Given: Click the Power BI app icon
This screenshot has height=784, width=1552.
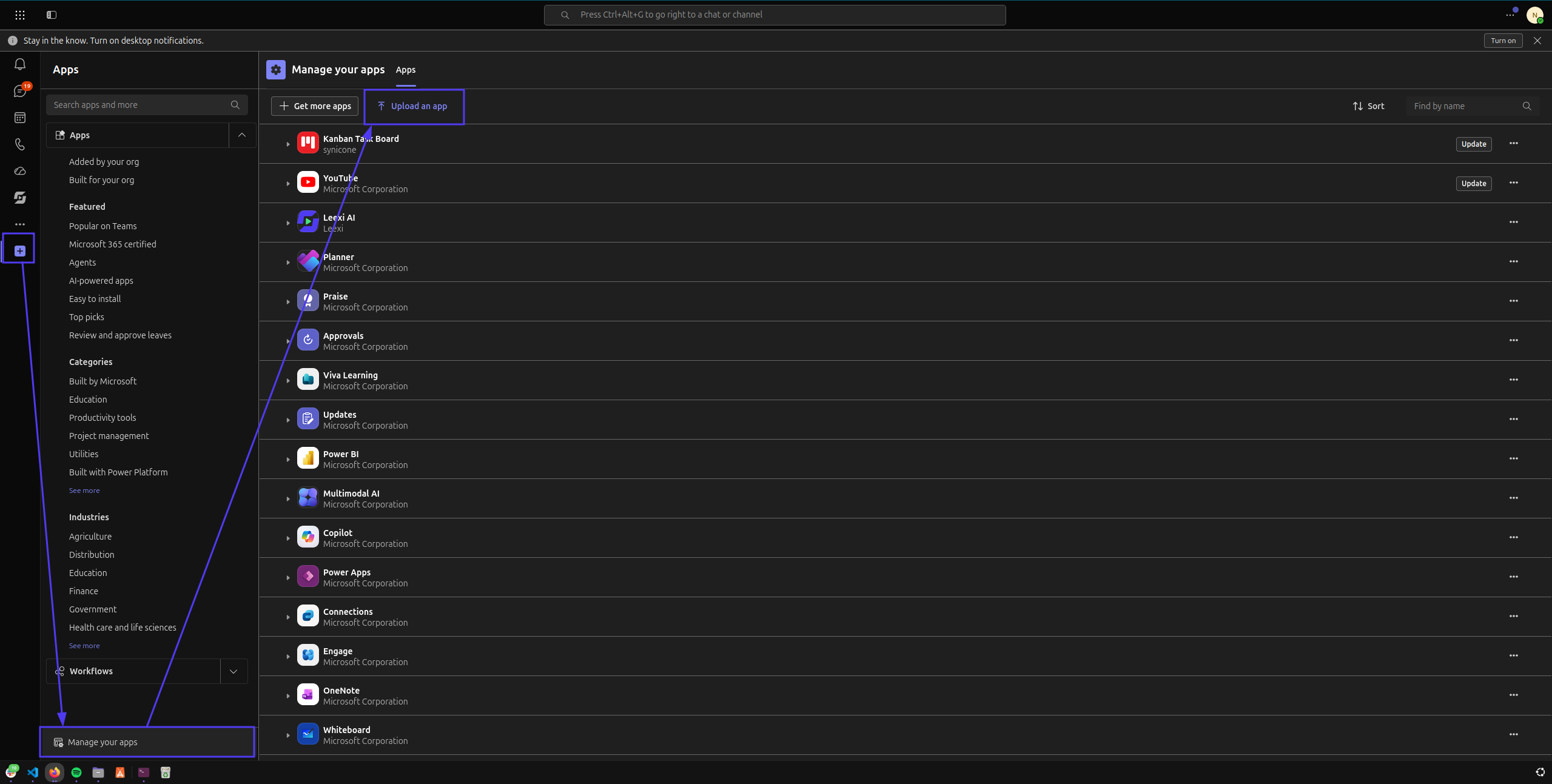Looking at the screenshot, I should point(308,458).
